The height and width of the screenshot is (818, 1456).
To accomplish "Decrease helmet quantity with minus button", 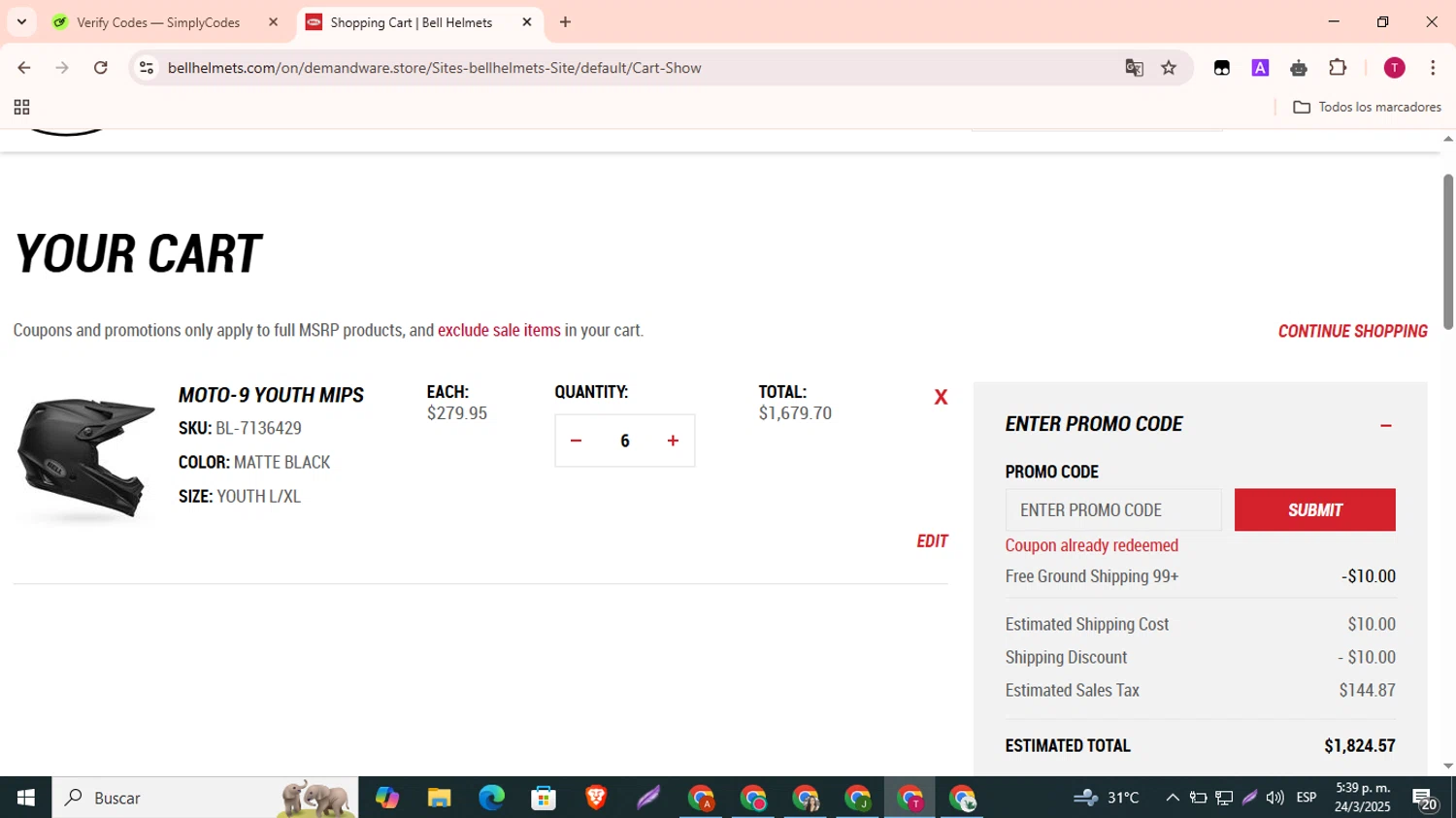I will (x=576, y=441).
